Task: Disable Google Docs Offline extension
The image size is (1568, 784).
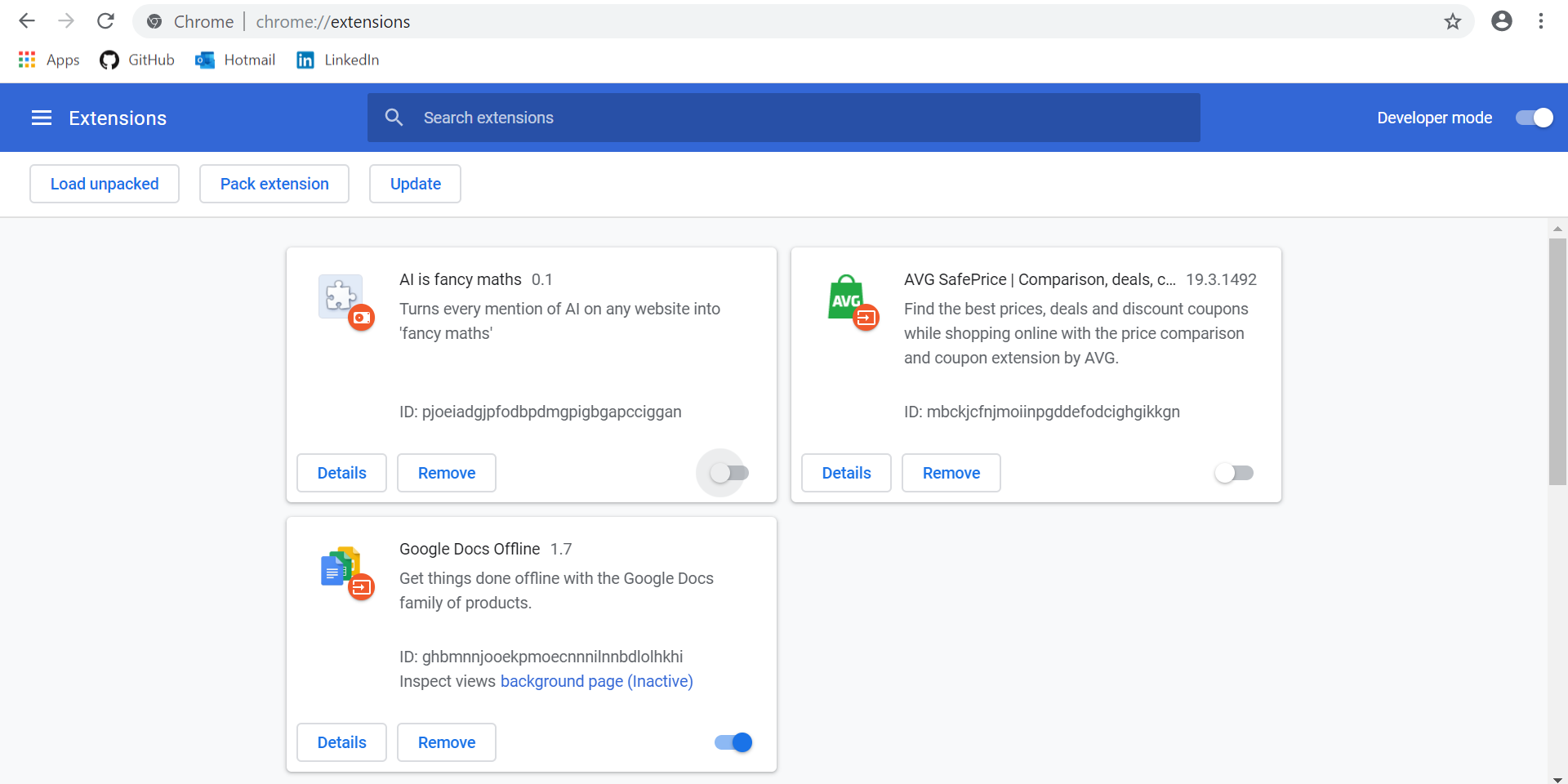Action: [733, 742]
